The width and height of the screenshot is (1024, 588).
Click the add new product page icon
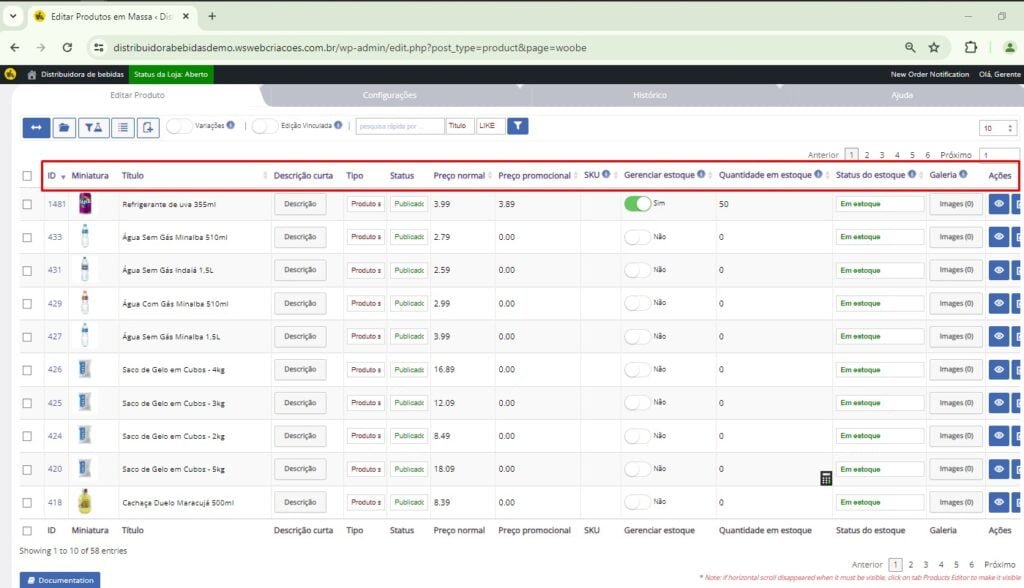point(149,127)
